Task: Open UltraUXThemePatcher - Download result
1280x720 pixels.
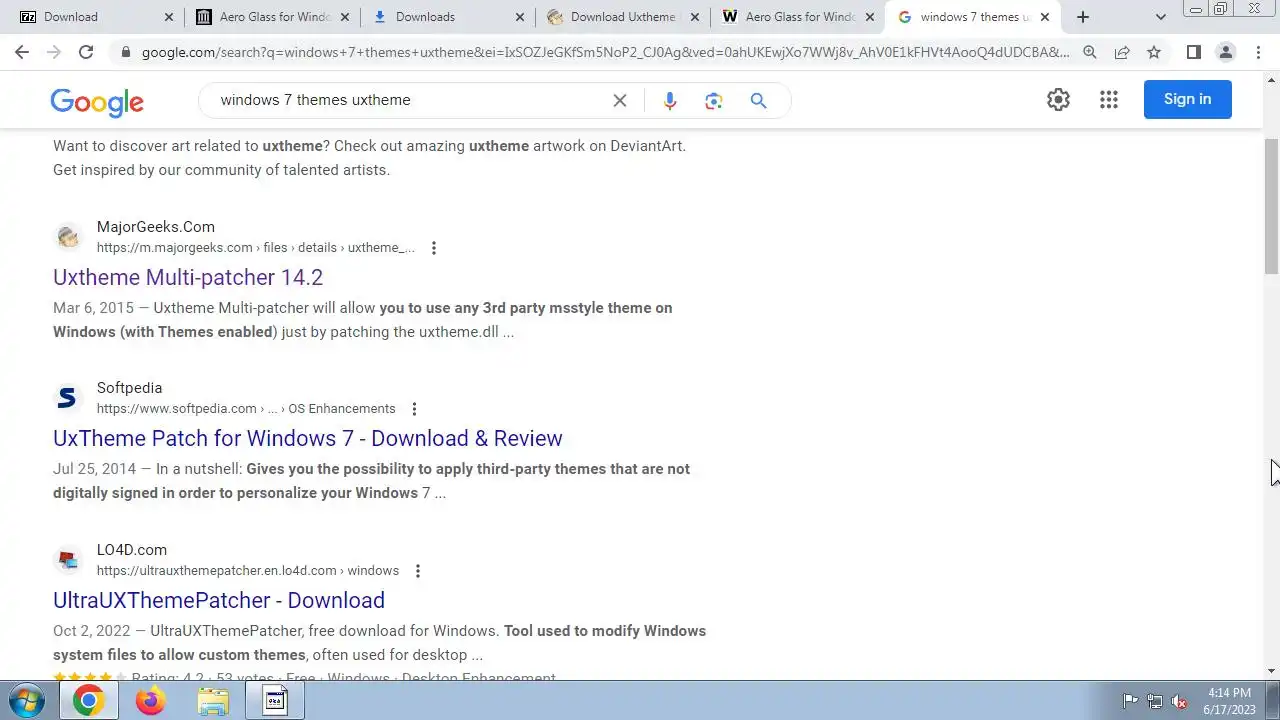Action: 219,600
